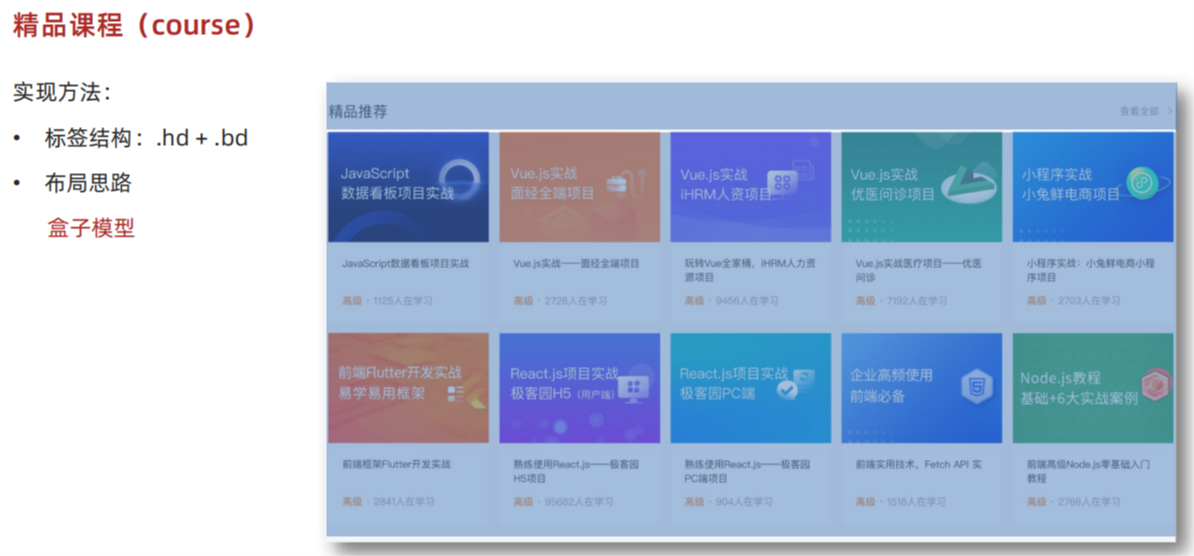Click the 904人在学习 text
The width and height of the screenshot is (1194, 556).
pyautogui.click(x=744, y=502)
